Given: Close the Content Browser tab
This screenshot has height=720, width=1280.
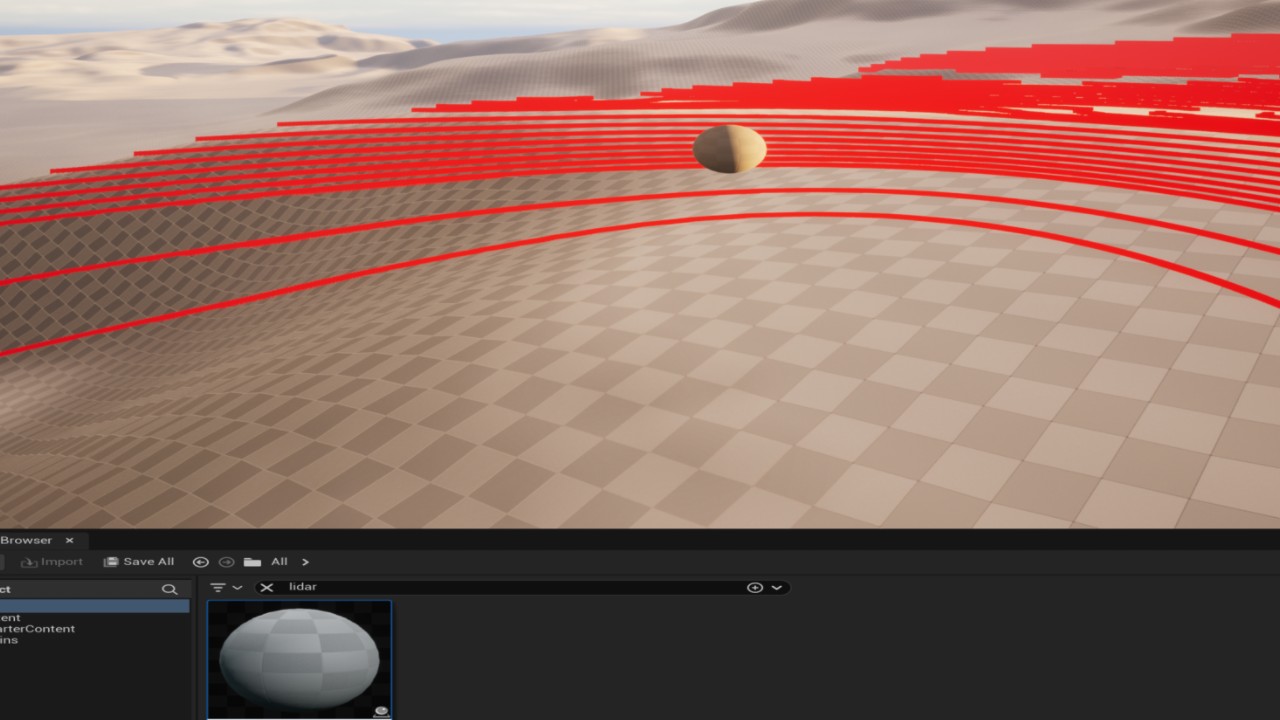Looking at the screenshot, I should click(x=69, y=541).
